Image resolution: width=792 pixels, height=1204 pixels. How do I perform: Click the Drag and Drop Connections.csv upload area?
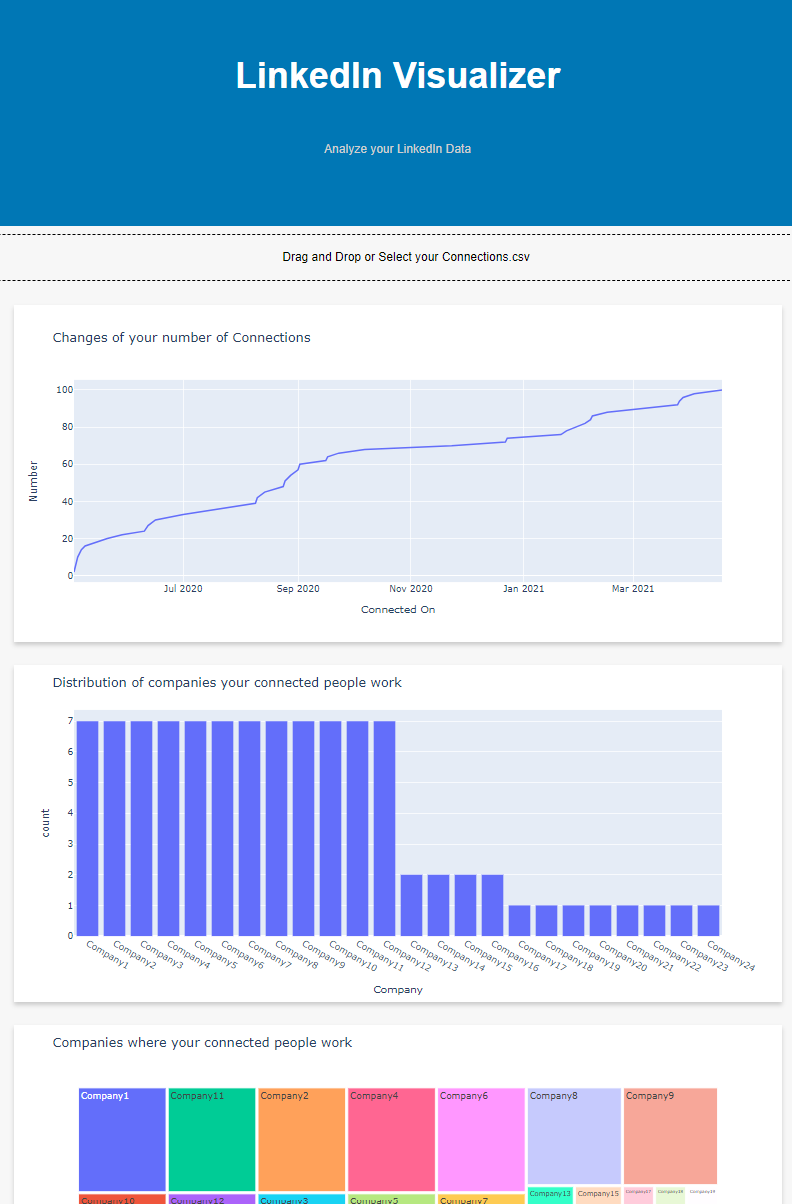pos(396,257)
